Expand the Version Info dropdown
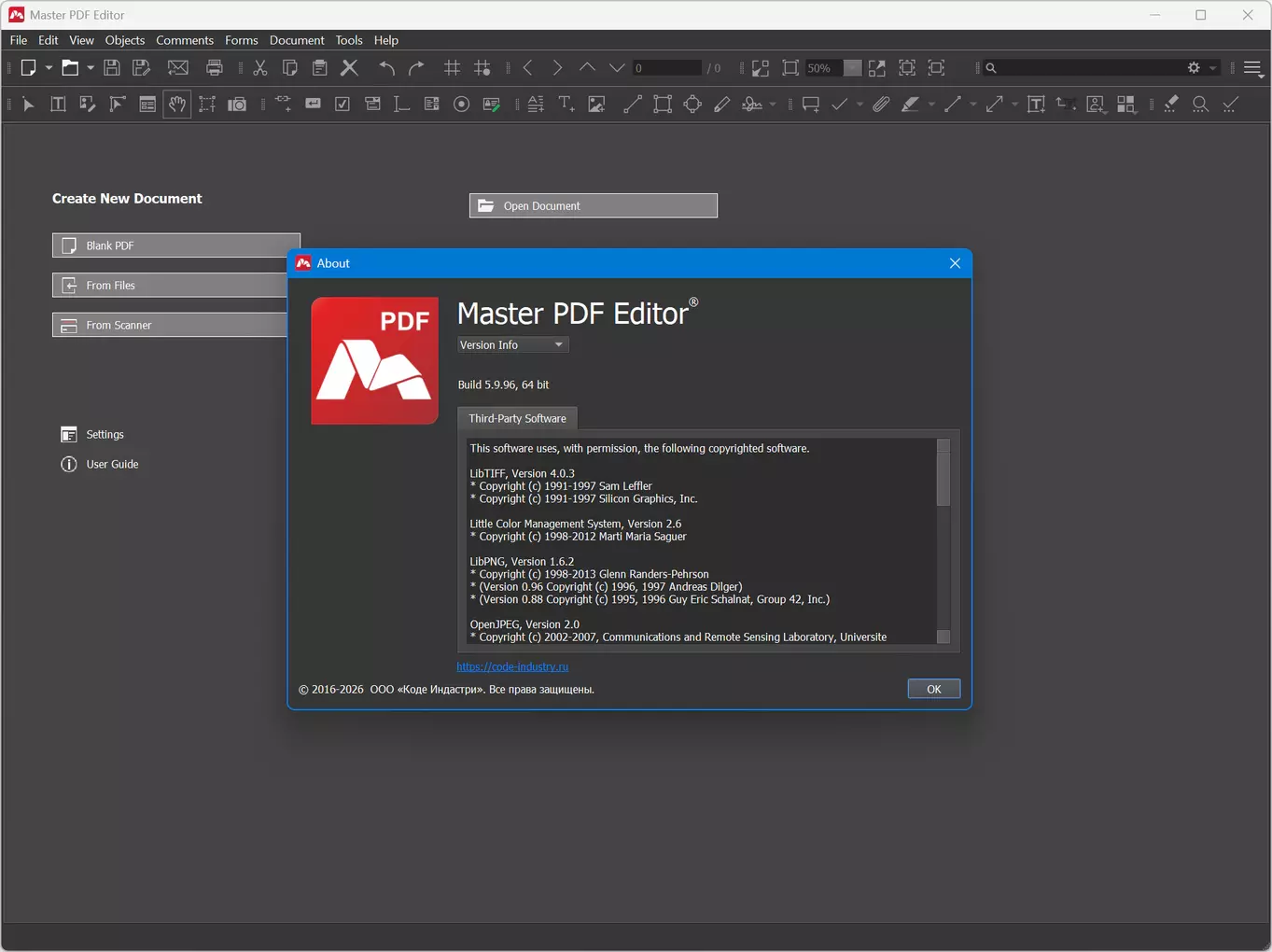The height and width of the screenshot is (952, 1272). tap(512, 345)
